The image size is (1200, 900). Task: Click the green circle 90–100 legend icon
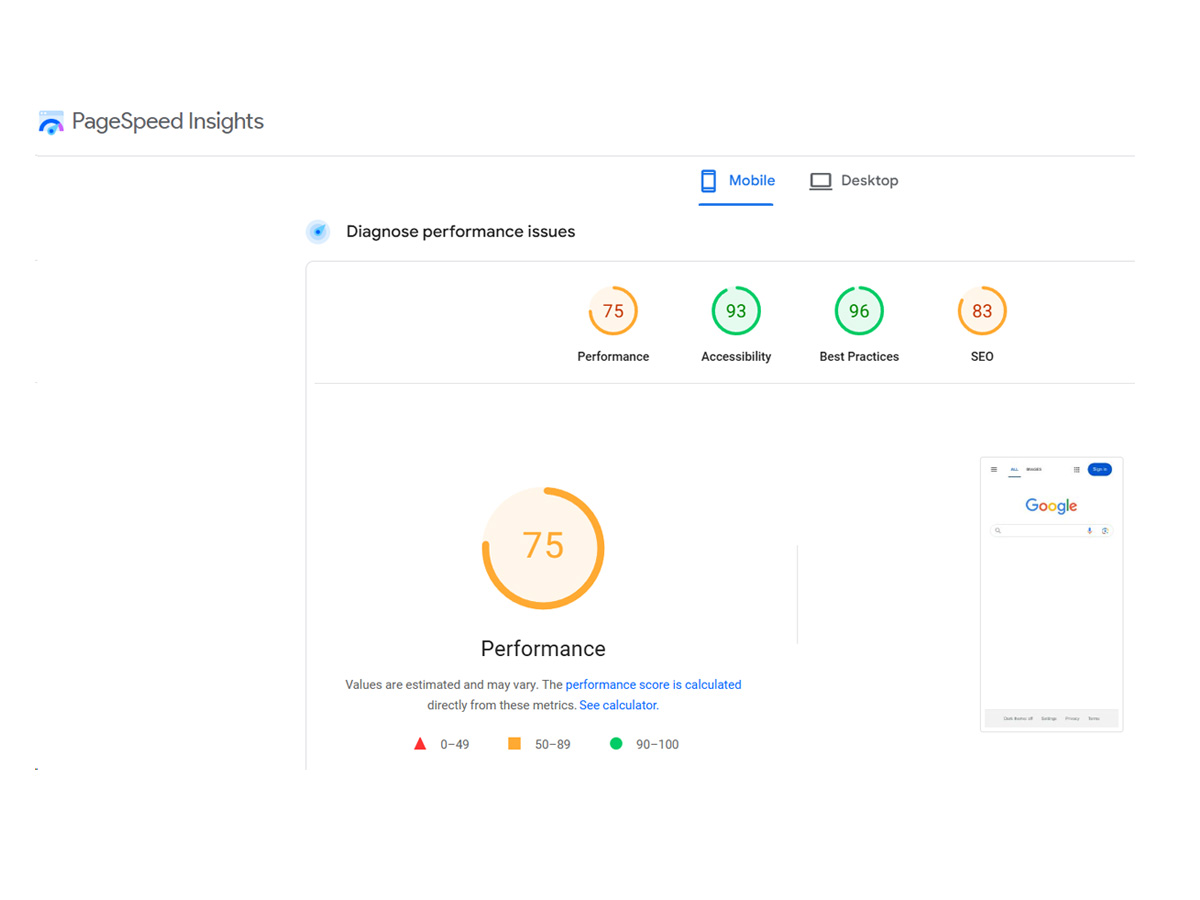tap(616, 744)
